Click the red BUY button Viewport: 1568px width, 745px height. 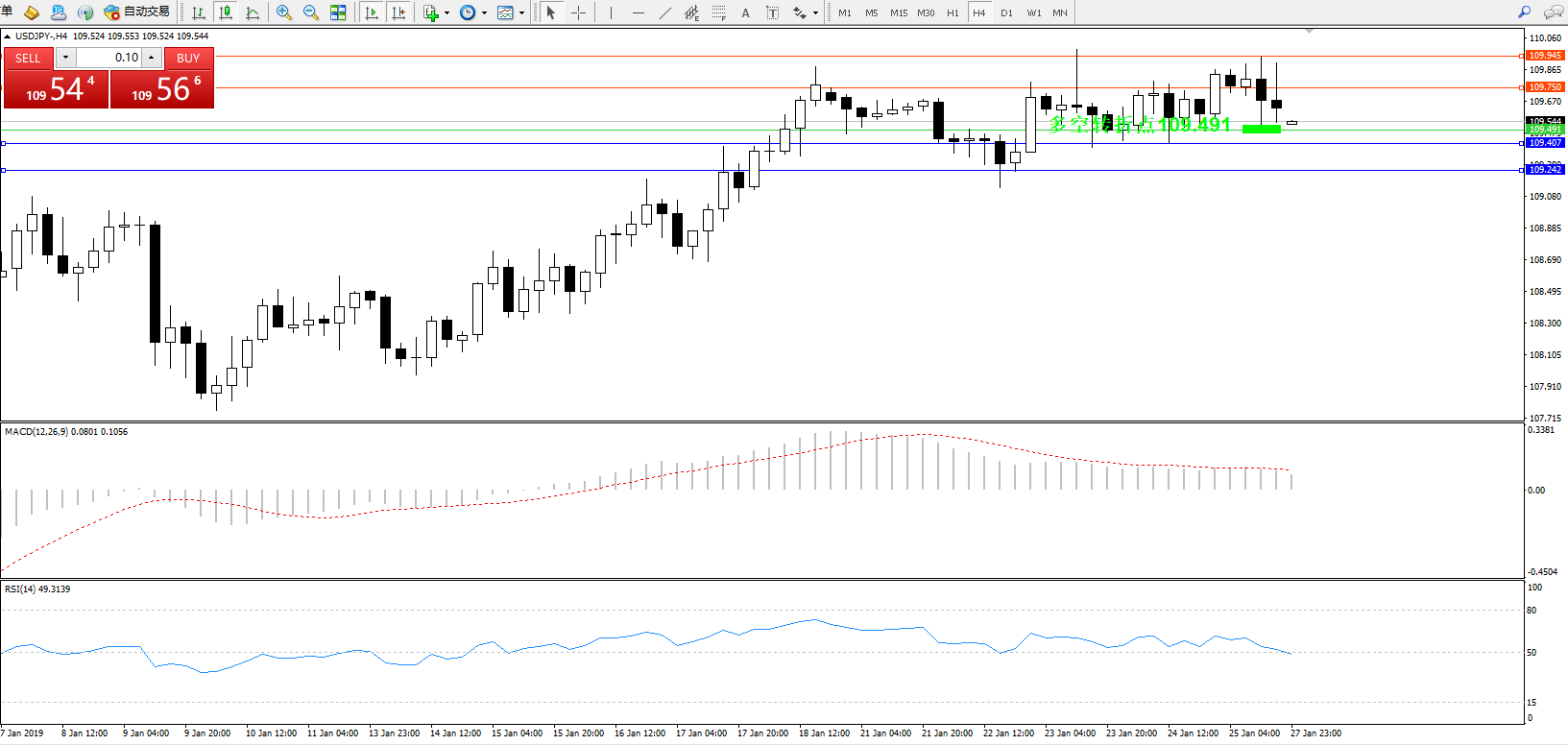click(x=188, y=58)
